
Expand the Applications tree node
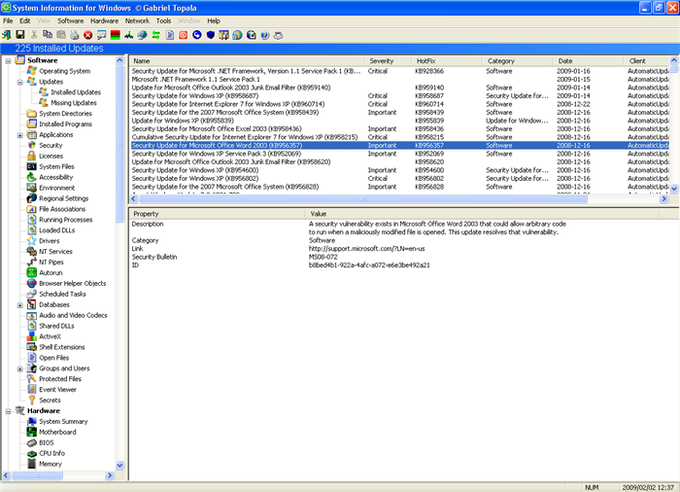[20, 135]
